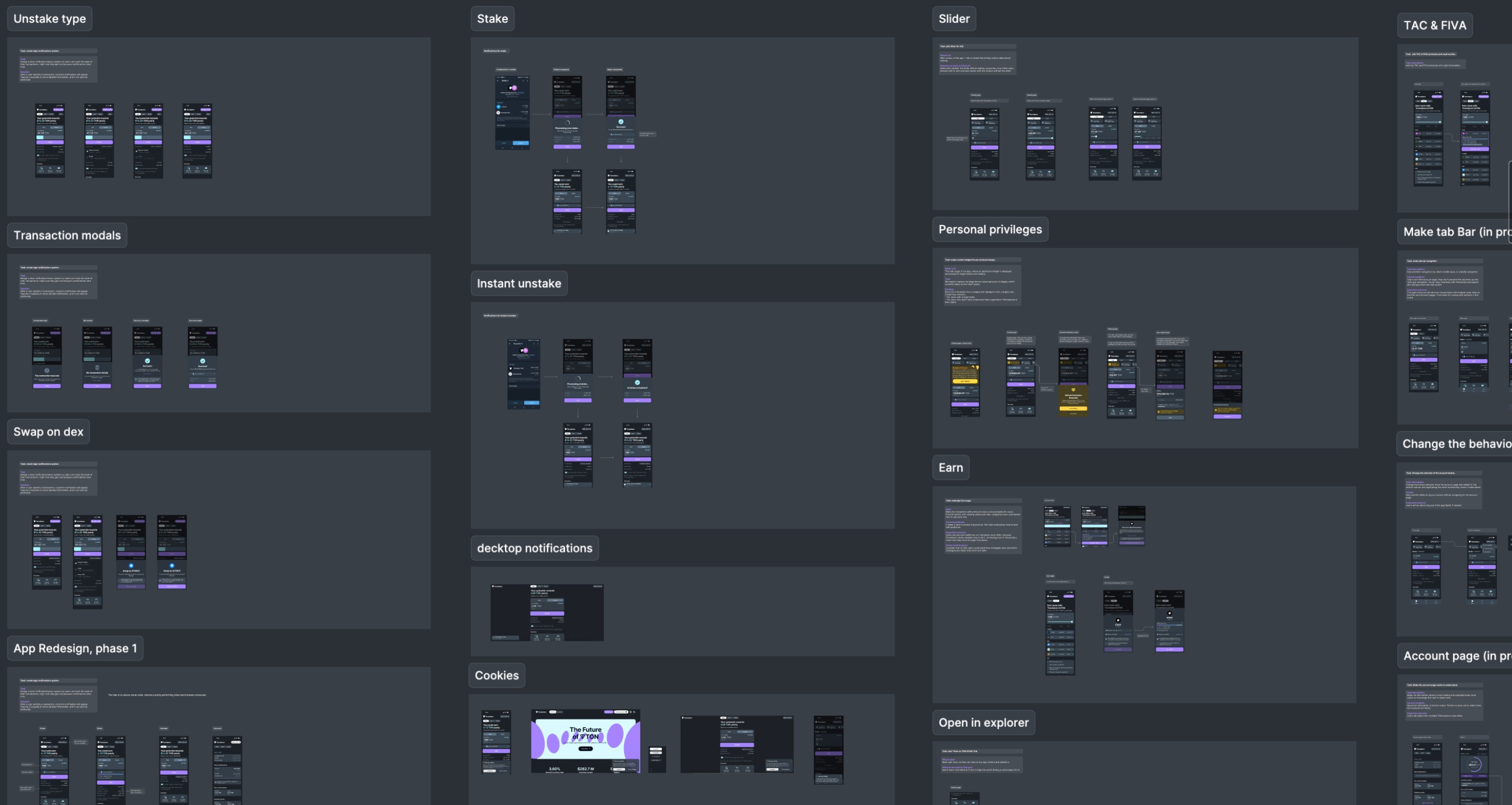This screenshot has height=805, width=1512.
Task: Click the 'Slider' section title
Action: [x=954, y=19]
